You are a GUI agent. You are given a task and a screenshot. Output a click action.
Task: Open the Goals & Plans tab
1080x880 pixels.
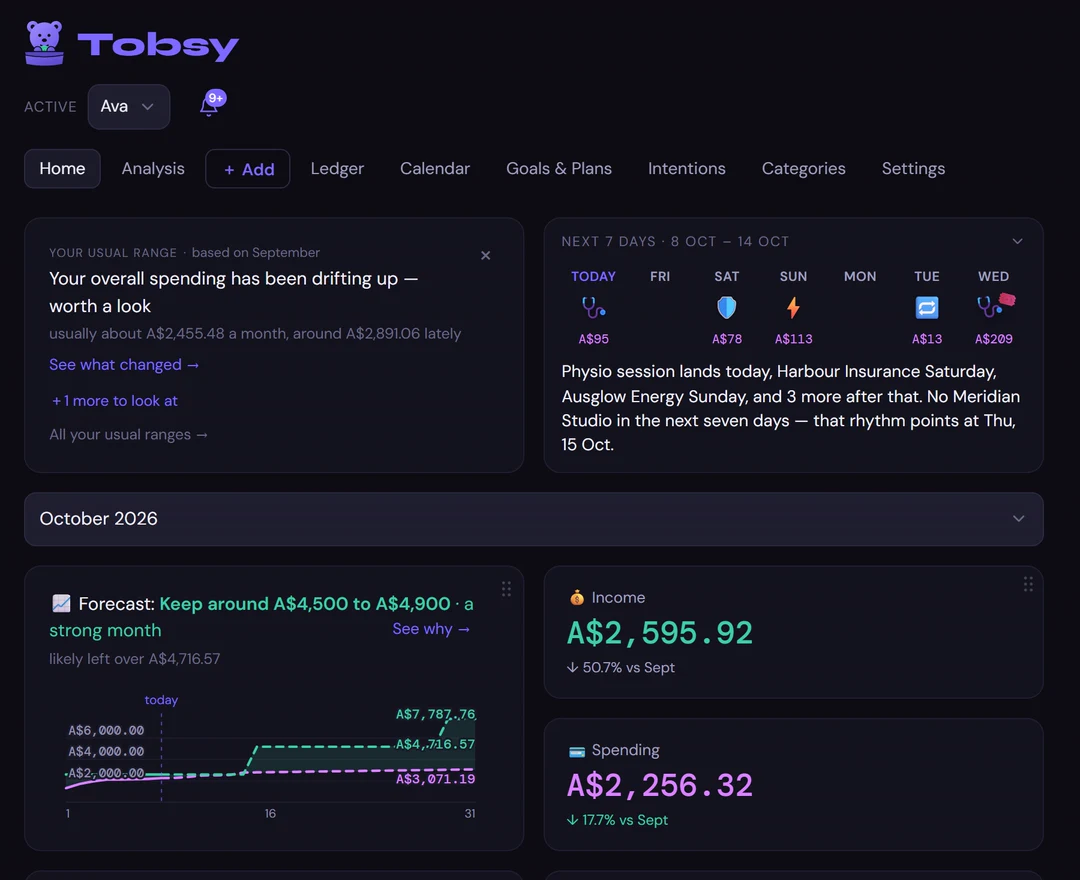tap(559, 169)
